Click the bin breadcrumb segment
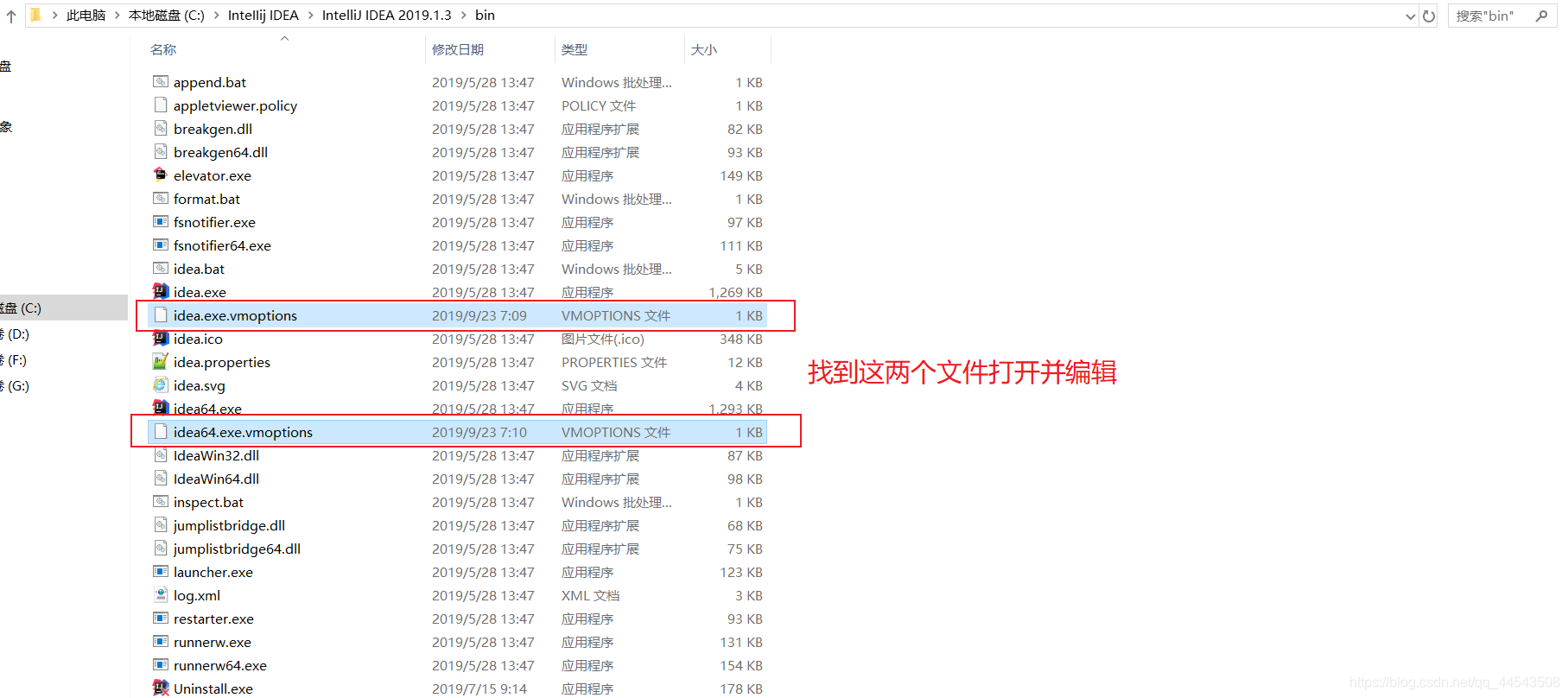1568x698 pixels. click(x=485, y=16)
